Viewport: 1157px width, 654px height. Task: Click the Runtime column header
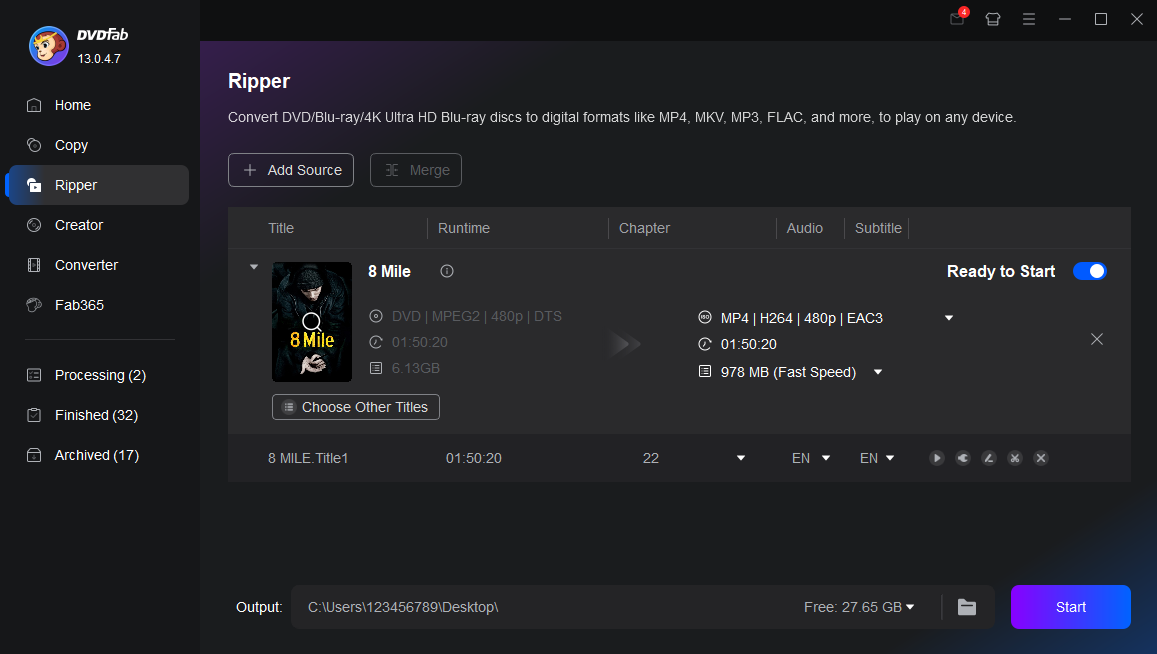click(x=463, y=228)
